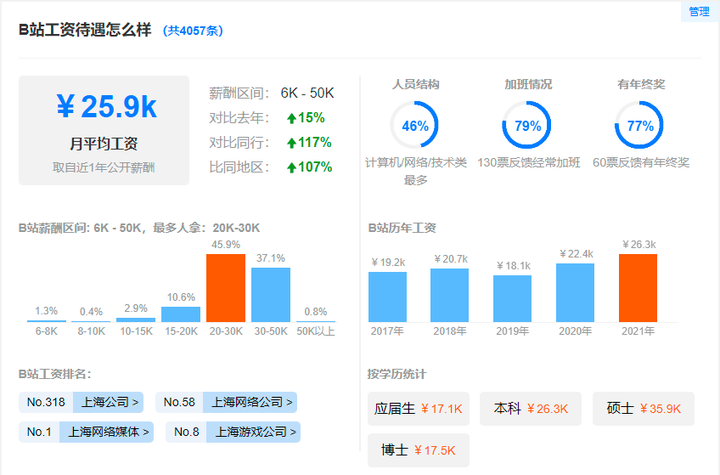Click the B站工资待遇怎么样 heading

pyautogui.click(x=85, y=30)
